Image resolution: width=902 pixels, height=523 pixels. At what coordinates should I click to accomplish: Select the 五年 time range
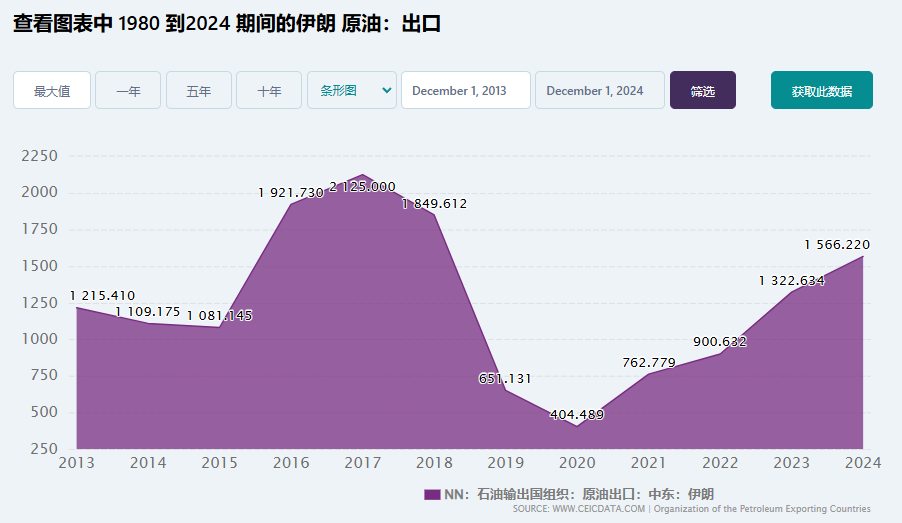pos(199,90)
